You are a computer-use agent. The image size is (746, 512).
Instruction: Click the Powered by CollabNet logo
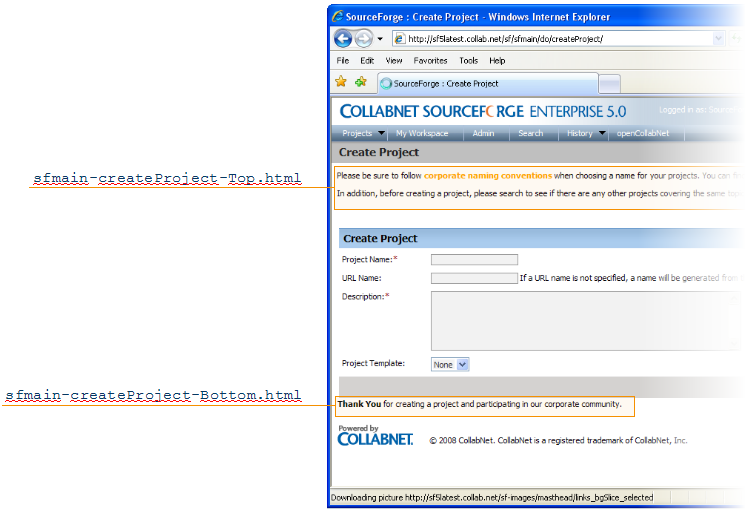375,435
